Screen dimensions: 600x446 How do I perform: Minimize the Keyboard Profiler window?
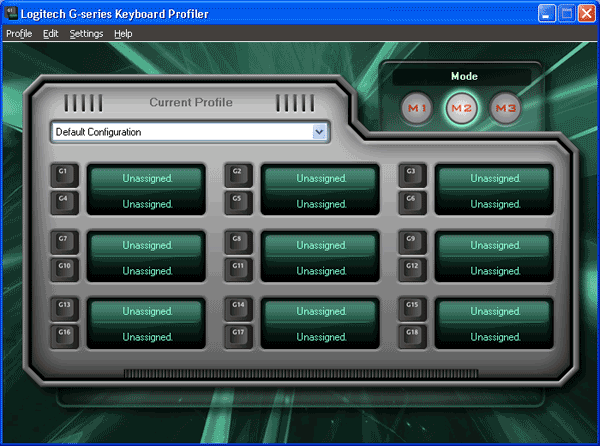point(546,14)
